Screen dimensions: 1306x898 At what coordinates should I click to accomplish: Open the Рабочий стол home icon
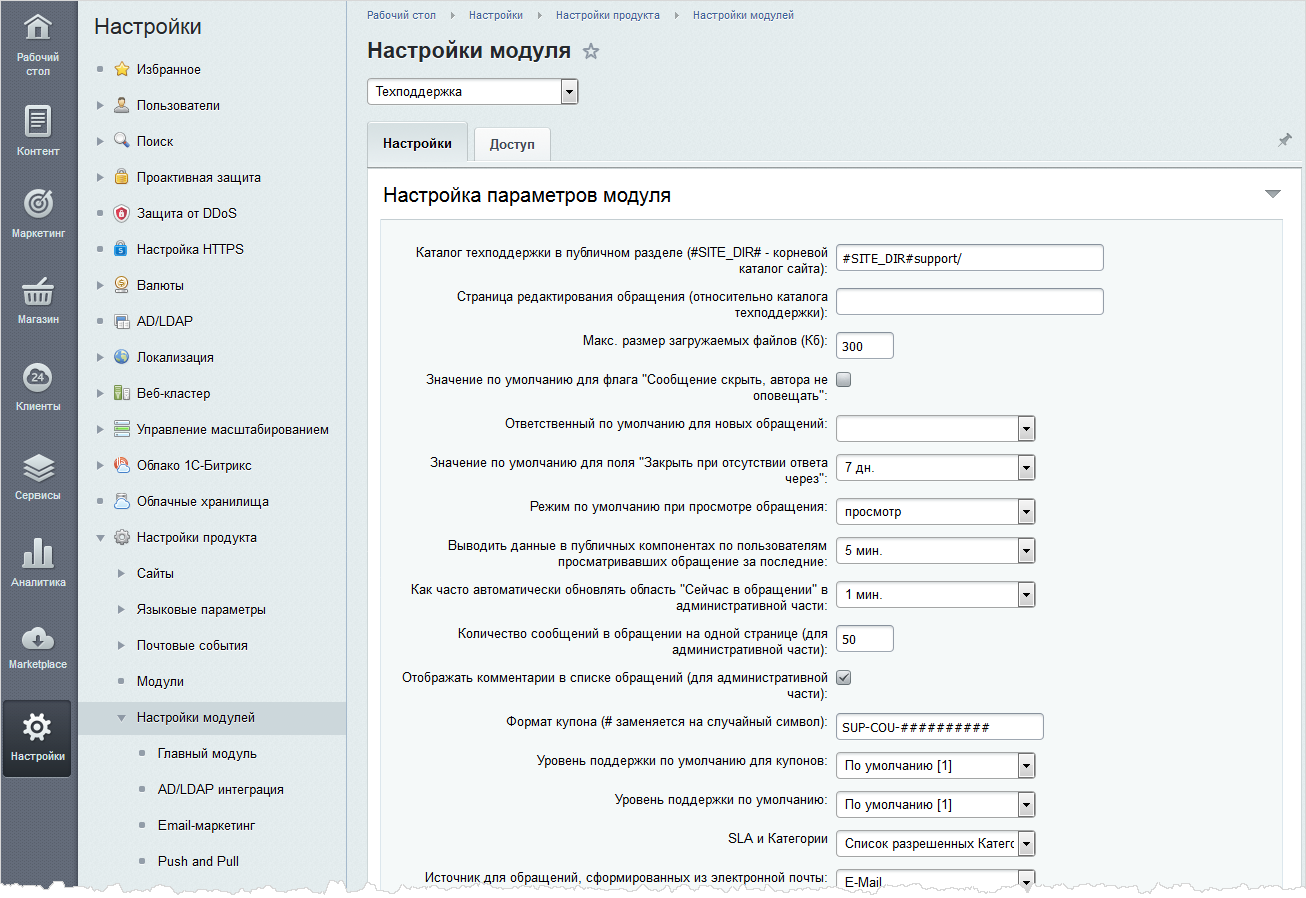[38, 27]
